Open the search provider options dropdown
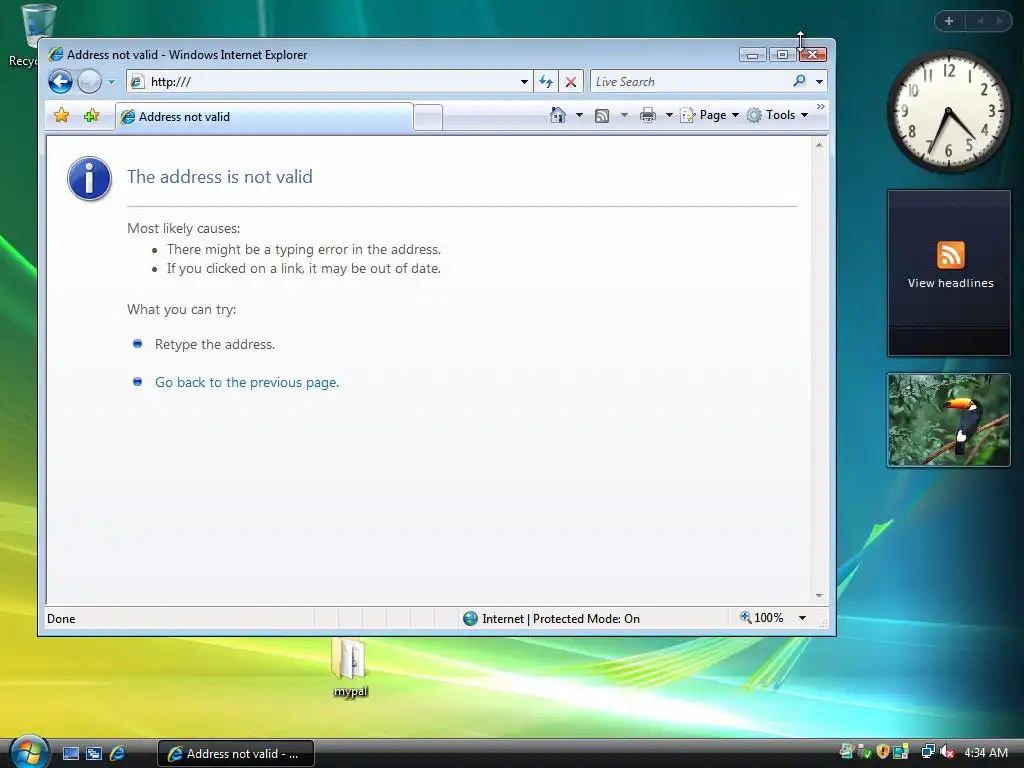 819,82
